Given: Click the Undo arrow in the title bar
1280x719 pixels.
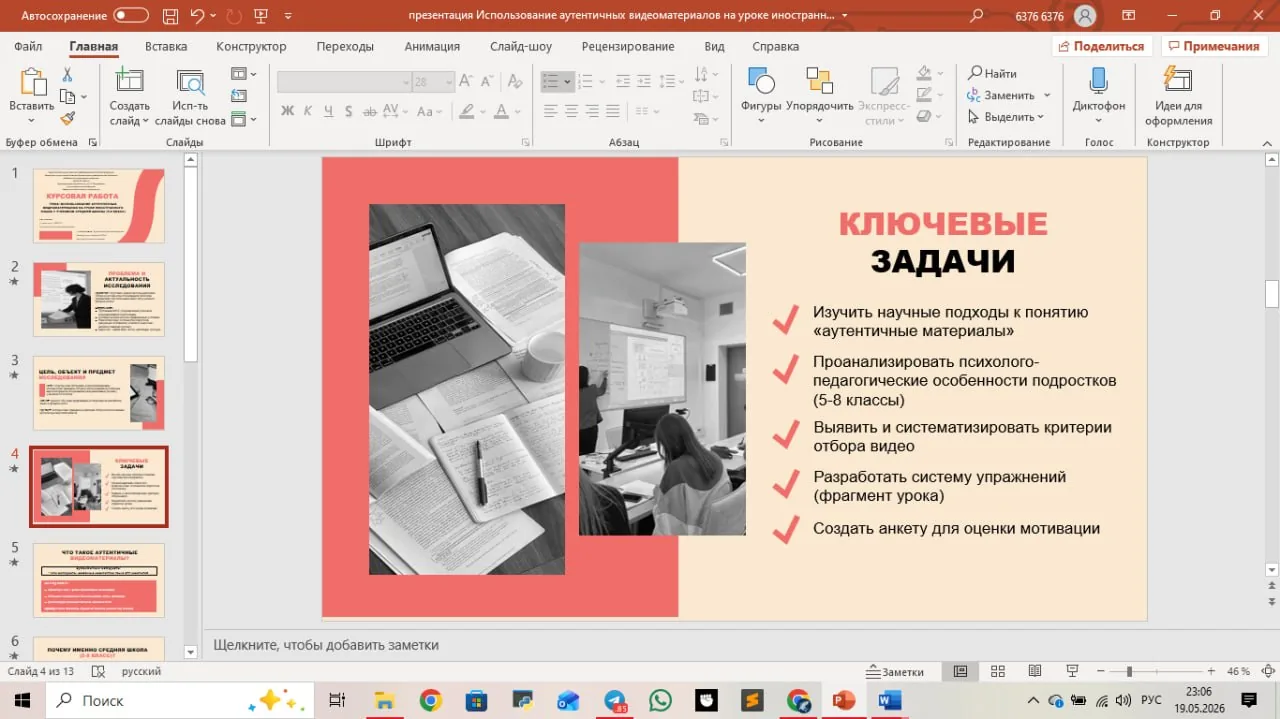Looking at the screenshot, I should (196, 16).
